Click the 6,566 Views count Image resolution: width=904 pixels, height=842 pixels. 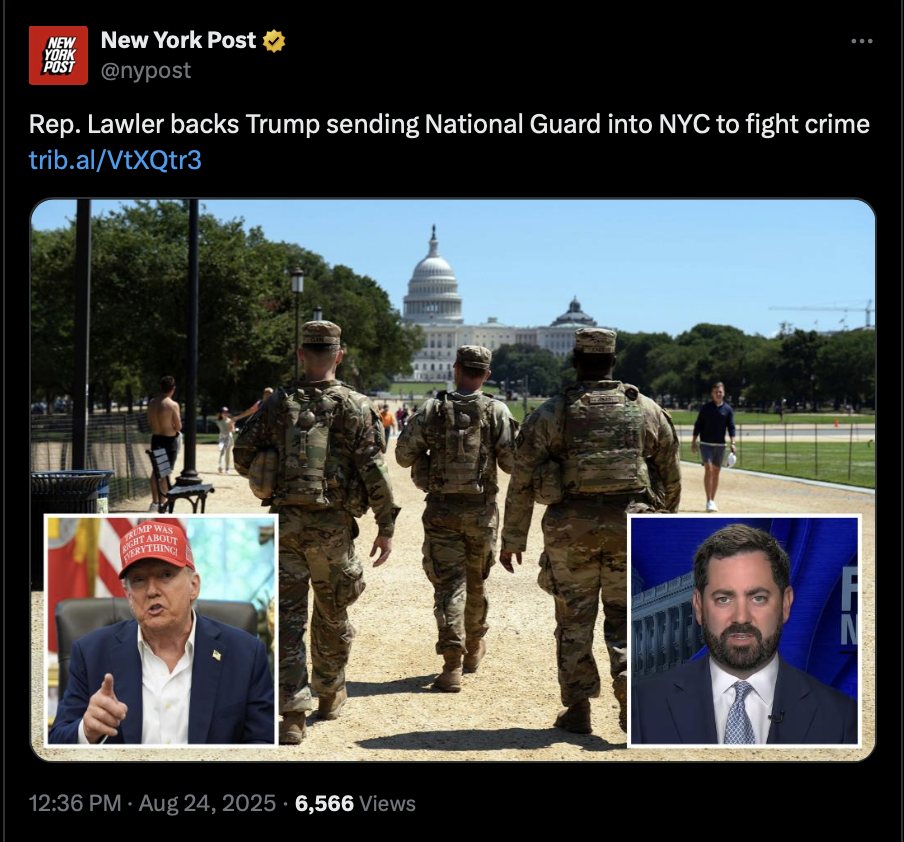pyautogui.click(x=355, y=803)
